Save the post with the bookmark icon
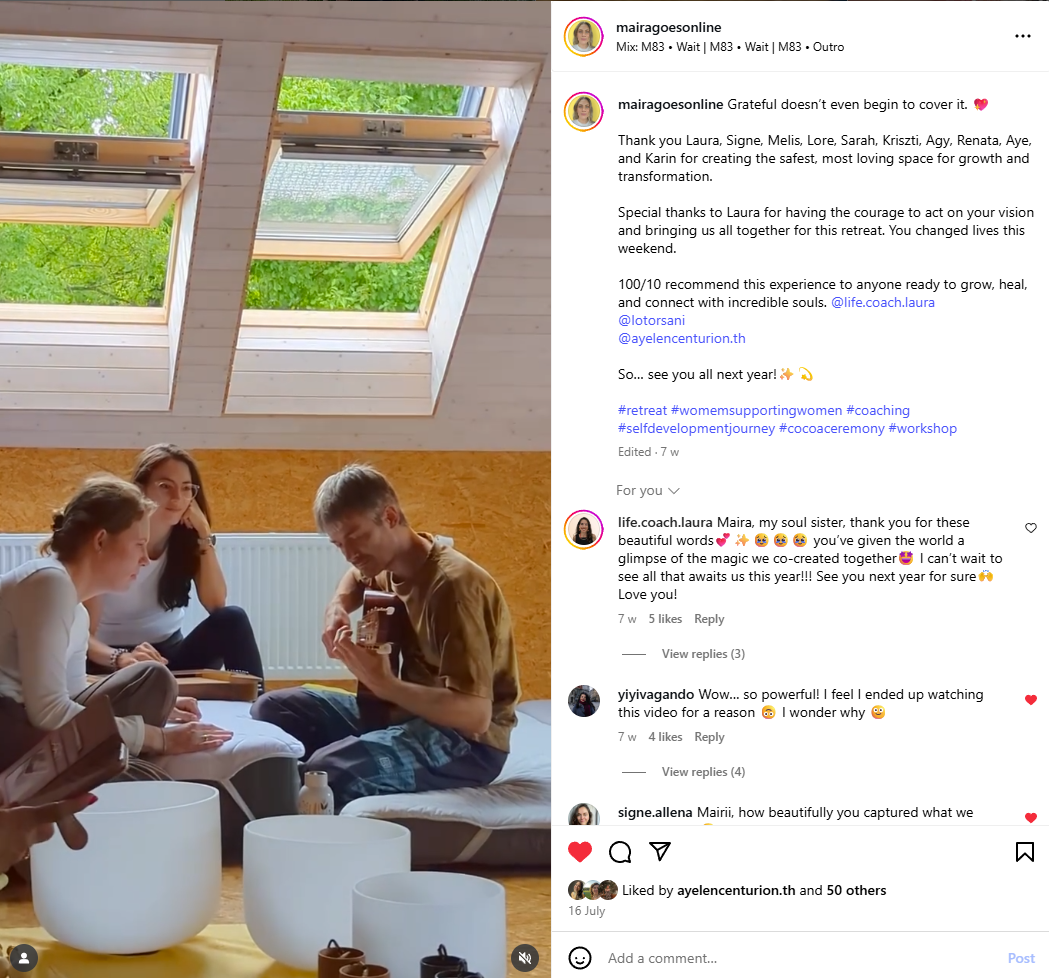 pos(1024,852)
